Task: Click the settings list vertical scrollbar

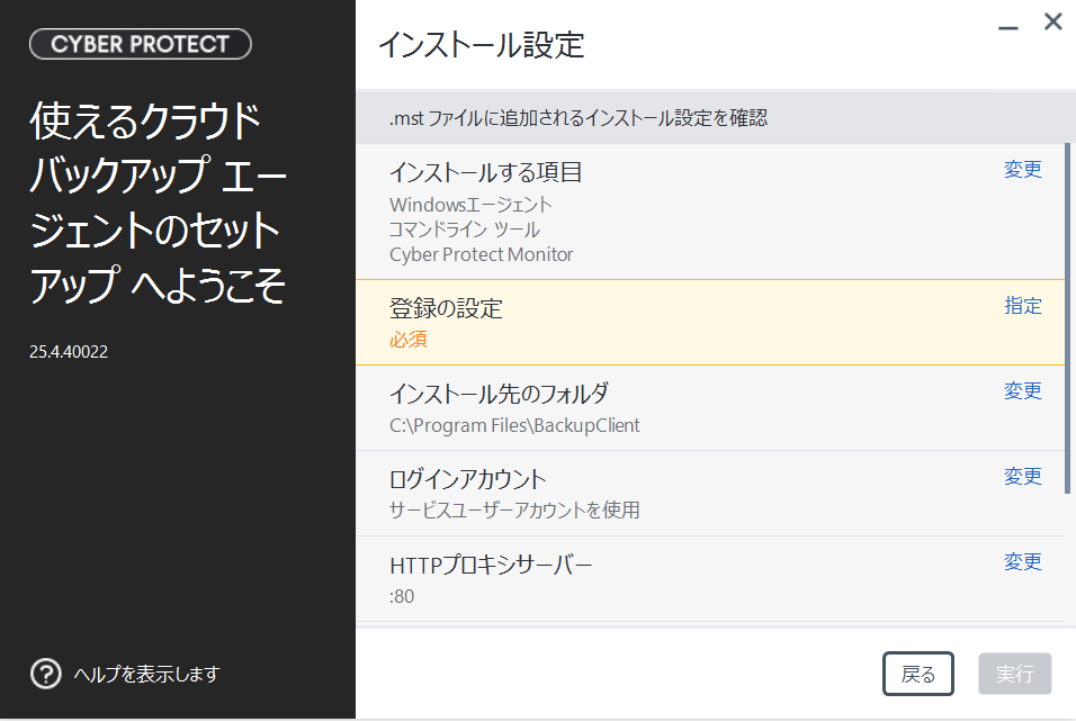Action: pyautogui.click(x=1067, y=318)
